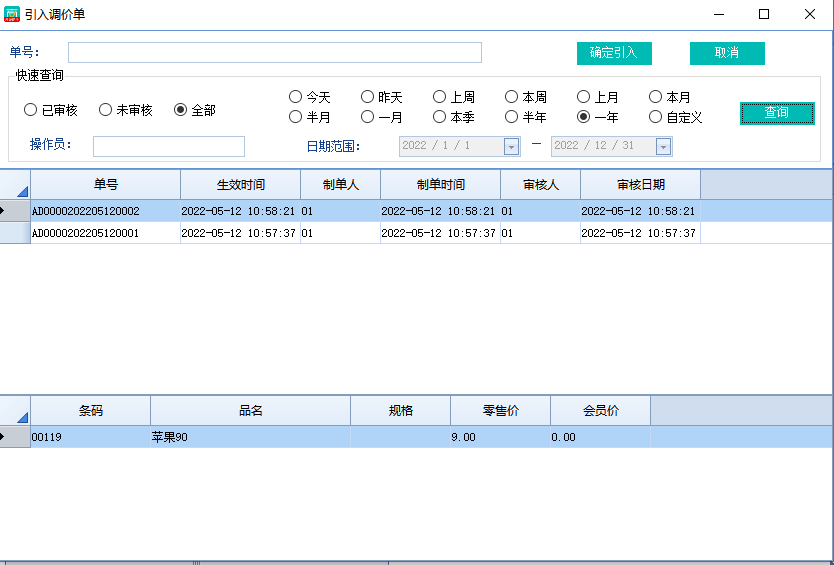This screenshot has width=834, height=565.
Task: Click the 审核日期 column header
Action: tap(640, 185)
